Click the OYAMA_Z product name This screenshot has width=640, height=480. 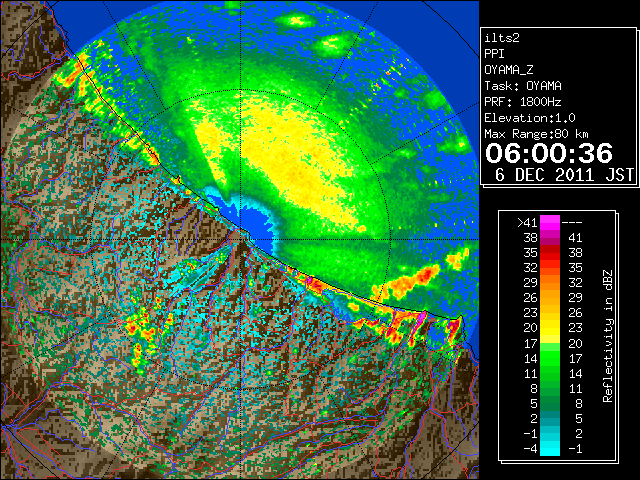tap(509, 70)
